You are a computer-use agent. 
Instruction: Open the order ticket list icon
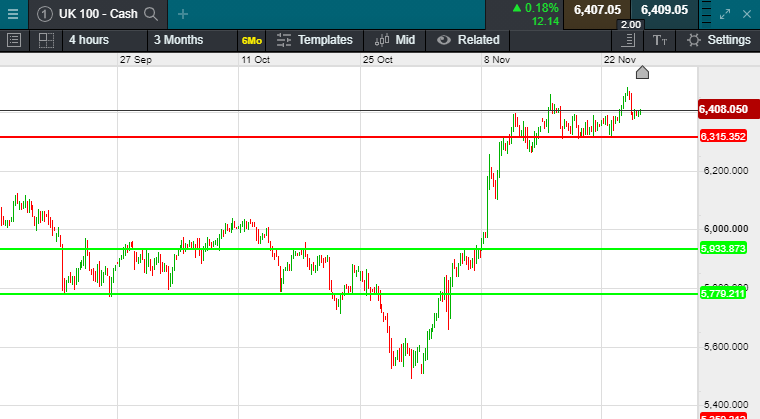click(14, 40)
